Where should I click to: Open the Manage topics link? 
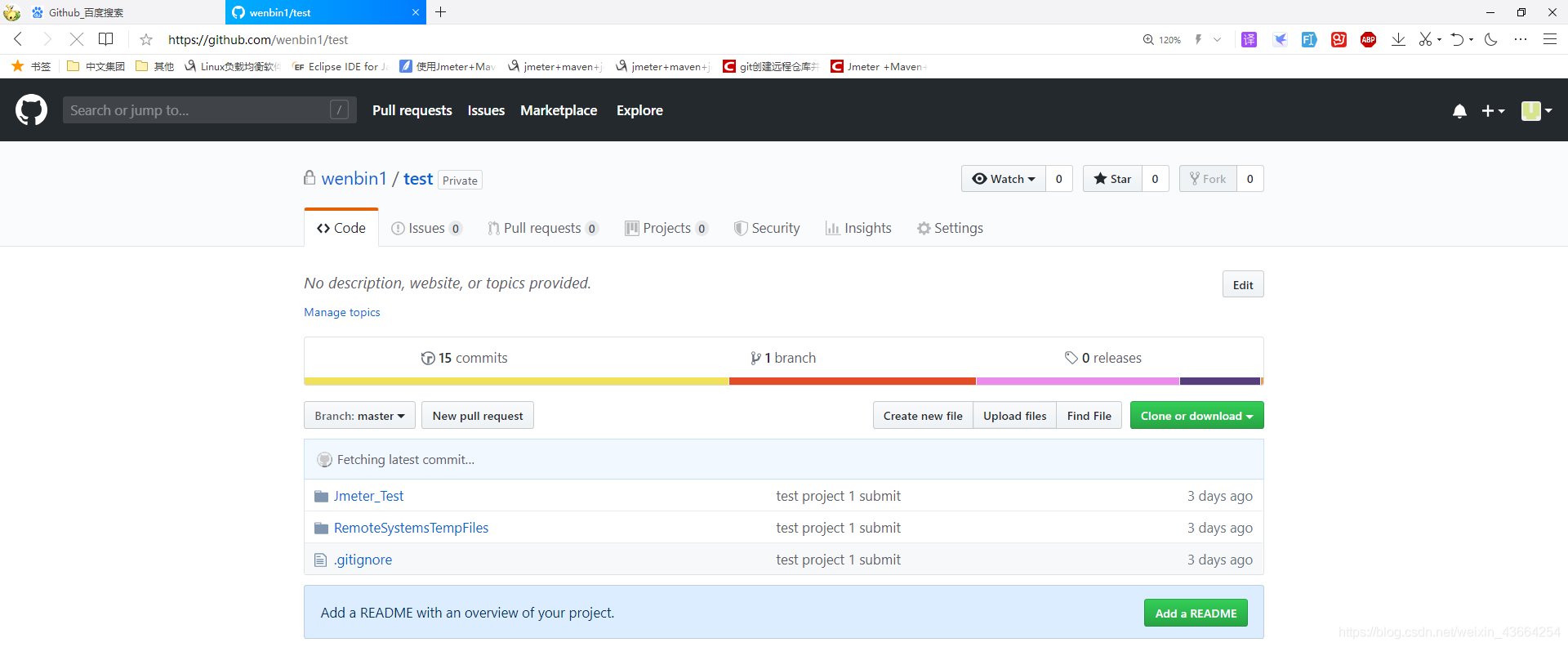point(342,312)
